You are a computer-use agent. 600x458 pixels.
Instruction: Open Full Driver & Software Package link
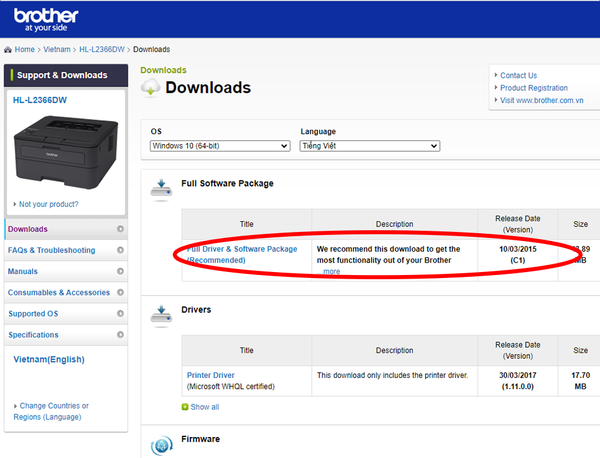242,254
